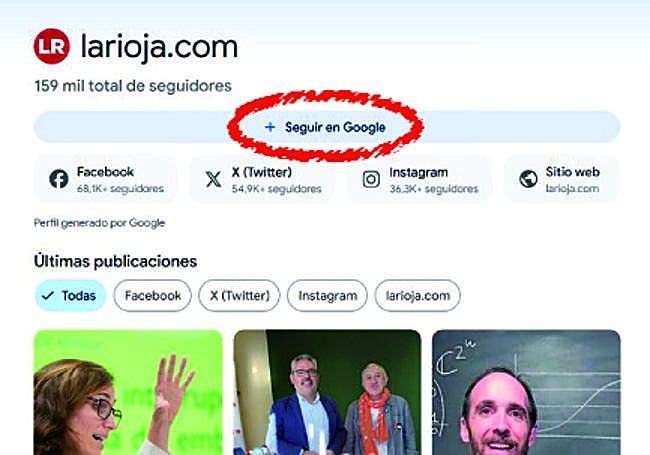The height and width of the screenshot is (455, 650).
Task: Open Instagram card with 36,3K+ seguidores
Action: (x=419, y=179)
